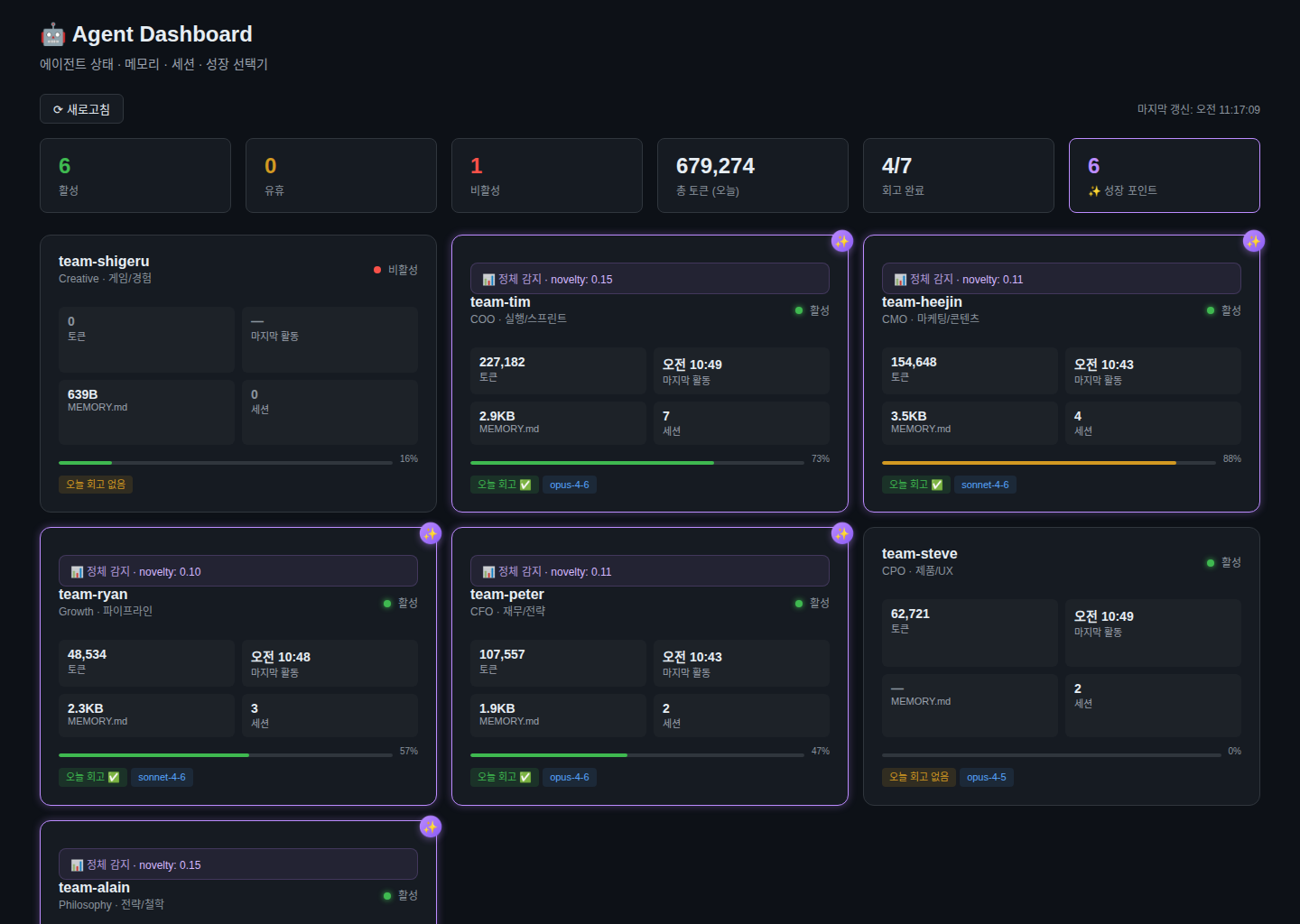Click team-heejin's 88% orange progress bar
Viewport: 1300px width, 924px height.
pyautogui.click(x=1029, y=463)
